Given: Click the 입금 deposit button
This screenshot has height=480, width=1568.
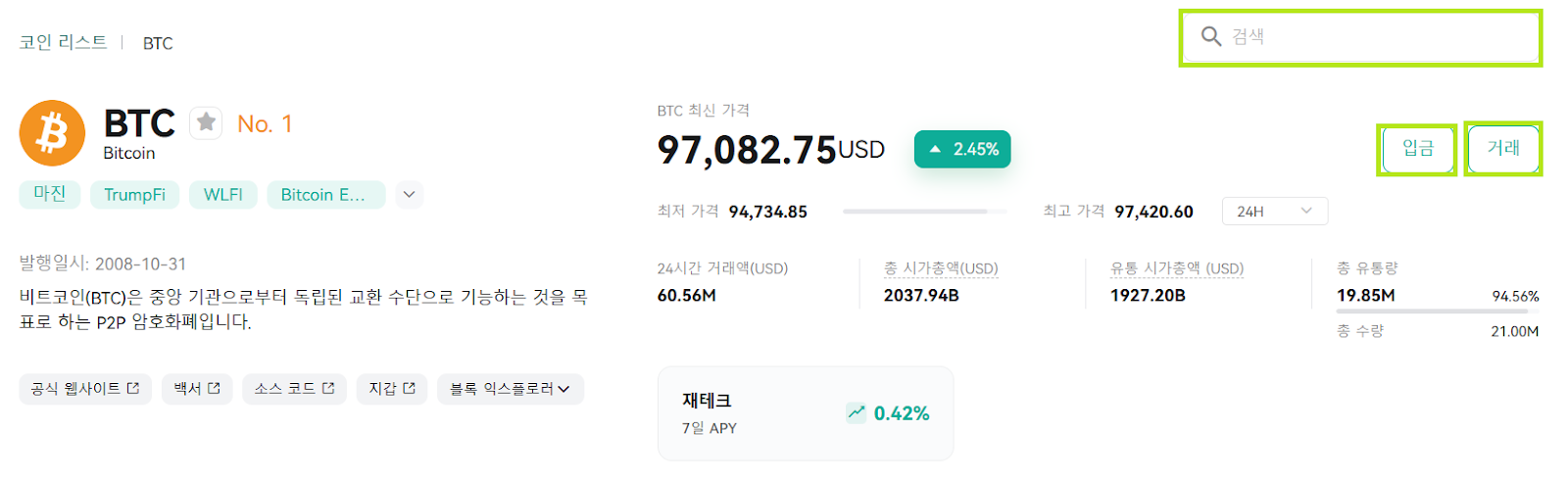Looking at the screenshot, I should click(x=1417, y=149).
